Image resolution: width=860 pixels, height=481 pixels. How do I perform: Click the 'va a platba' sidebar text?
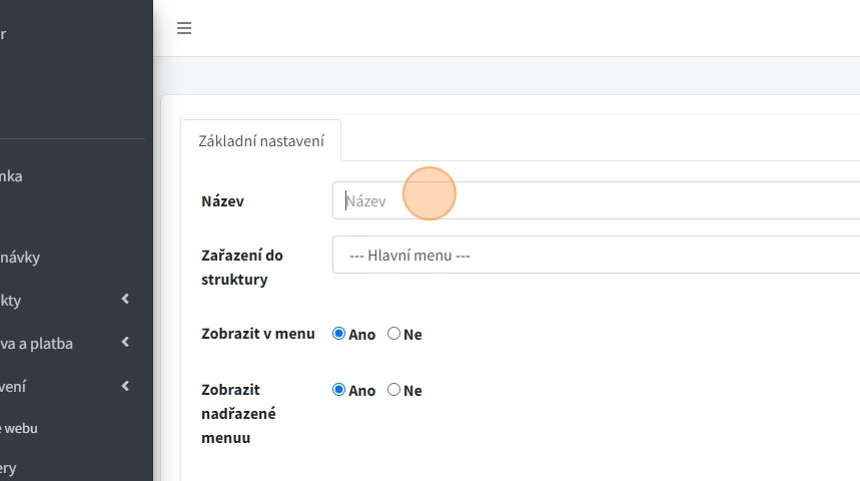click(x=36, y=343)
